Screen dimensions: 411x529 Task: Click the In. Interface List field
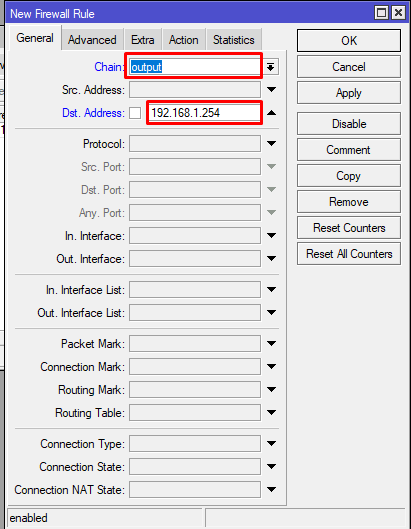(x=195, y=289)
